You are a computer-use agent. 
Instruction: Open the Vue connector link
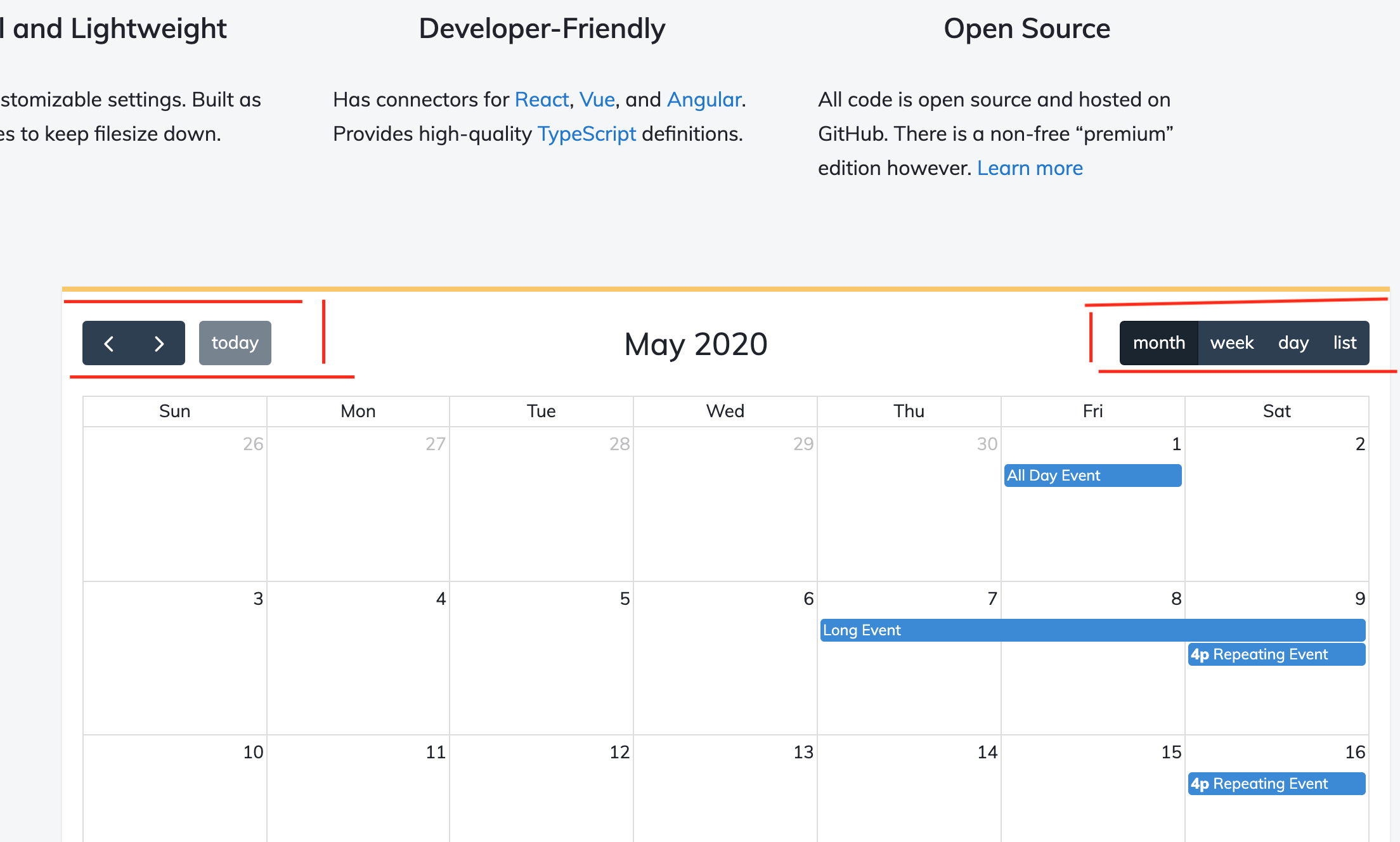(597, 100)
